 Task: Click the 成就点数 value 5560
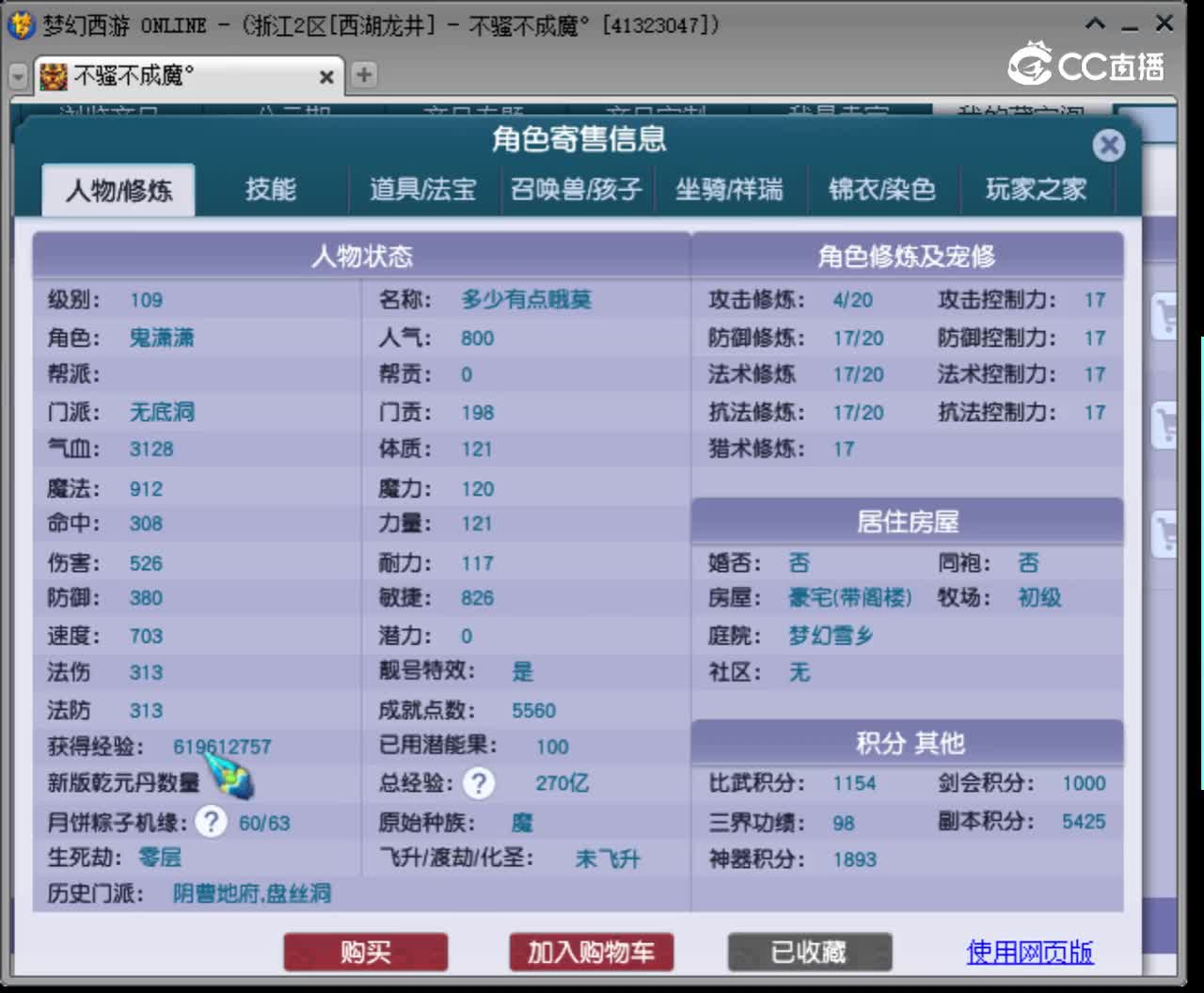point(534,711)
